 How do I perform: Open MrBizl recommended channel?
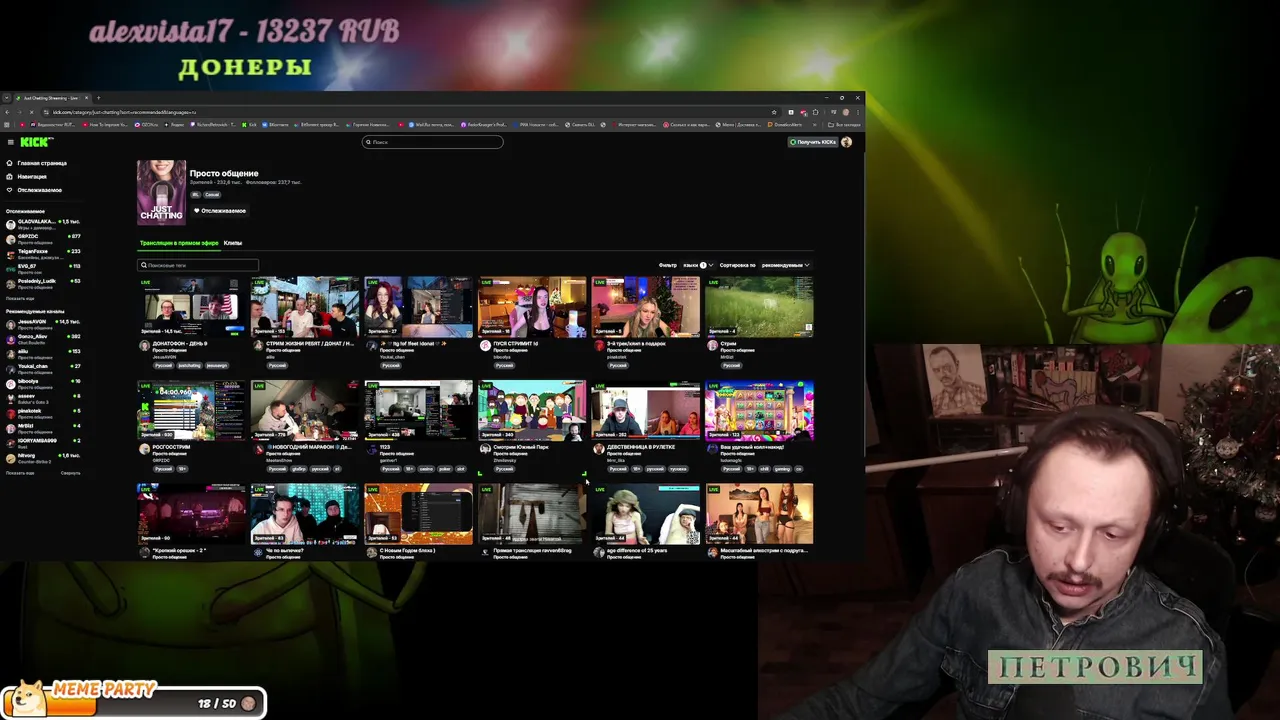click(43, 428)
